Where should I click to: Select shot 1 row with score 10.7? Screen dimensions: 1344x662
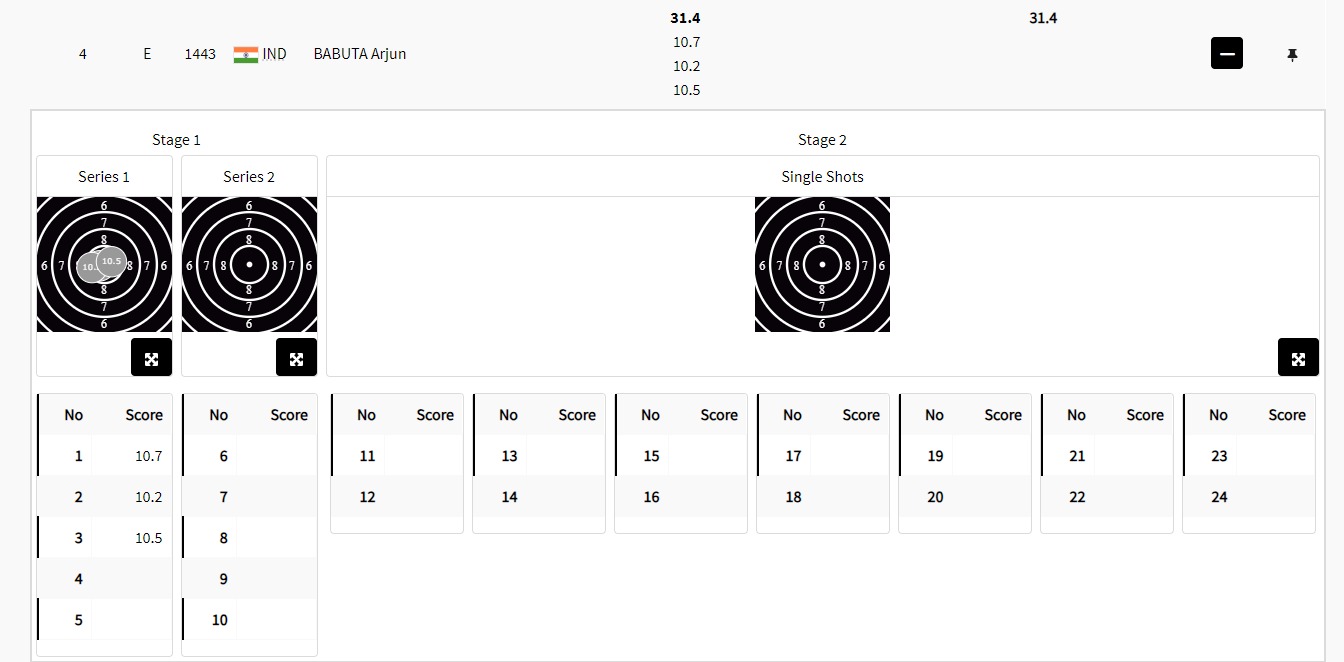coord(104,456)
